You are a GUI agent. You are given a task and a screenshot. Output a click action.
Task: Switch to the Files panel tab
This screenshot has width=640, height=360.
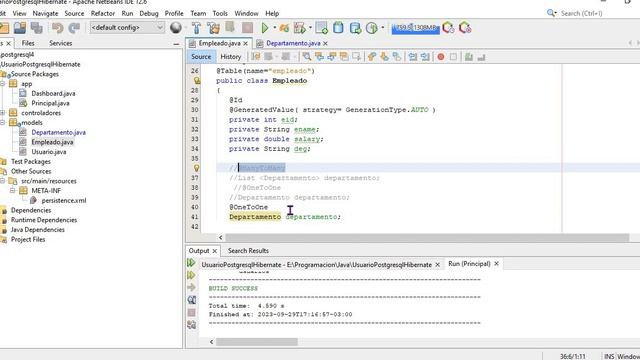(x=28, y=43)
